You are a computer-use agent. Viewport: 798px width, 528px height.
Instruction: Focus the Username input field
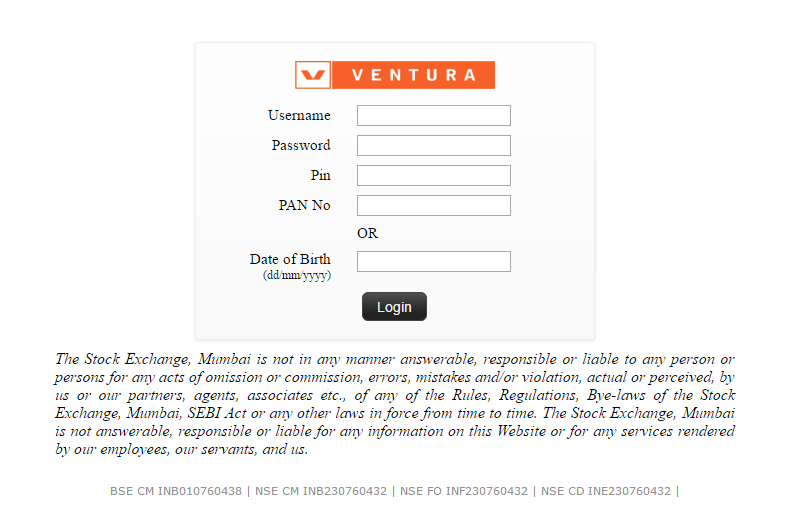[433, 116]
